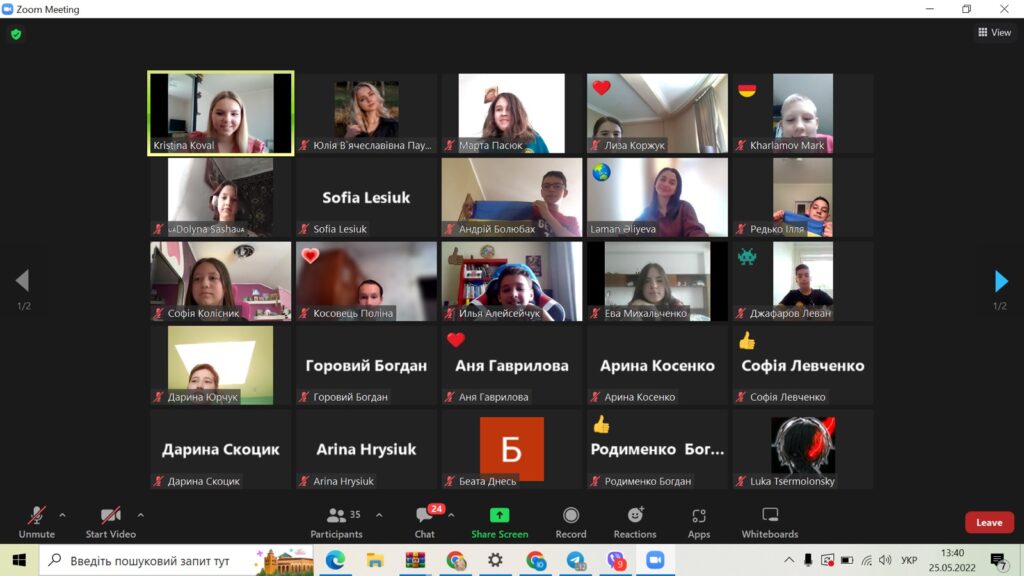The width and height of the screenshot is (1024, 576).
Task: Unmute the microphone
Action: (36, 520)
